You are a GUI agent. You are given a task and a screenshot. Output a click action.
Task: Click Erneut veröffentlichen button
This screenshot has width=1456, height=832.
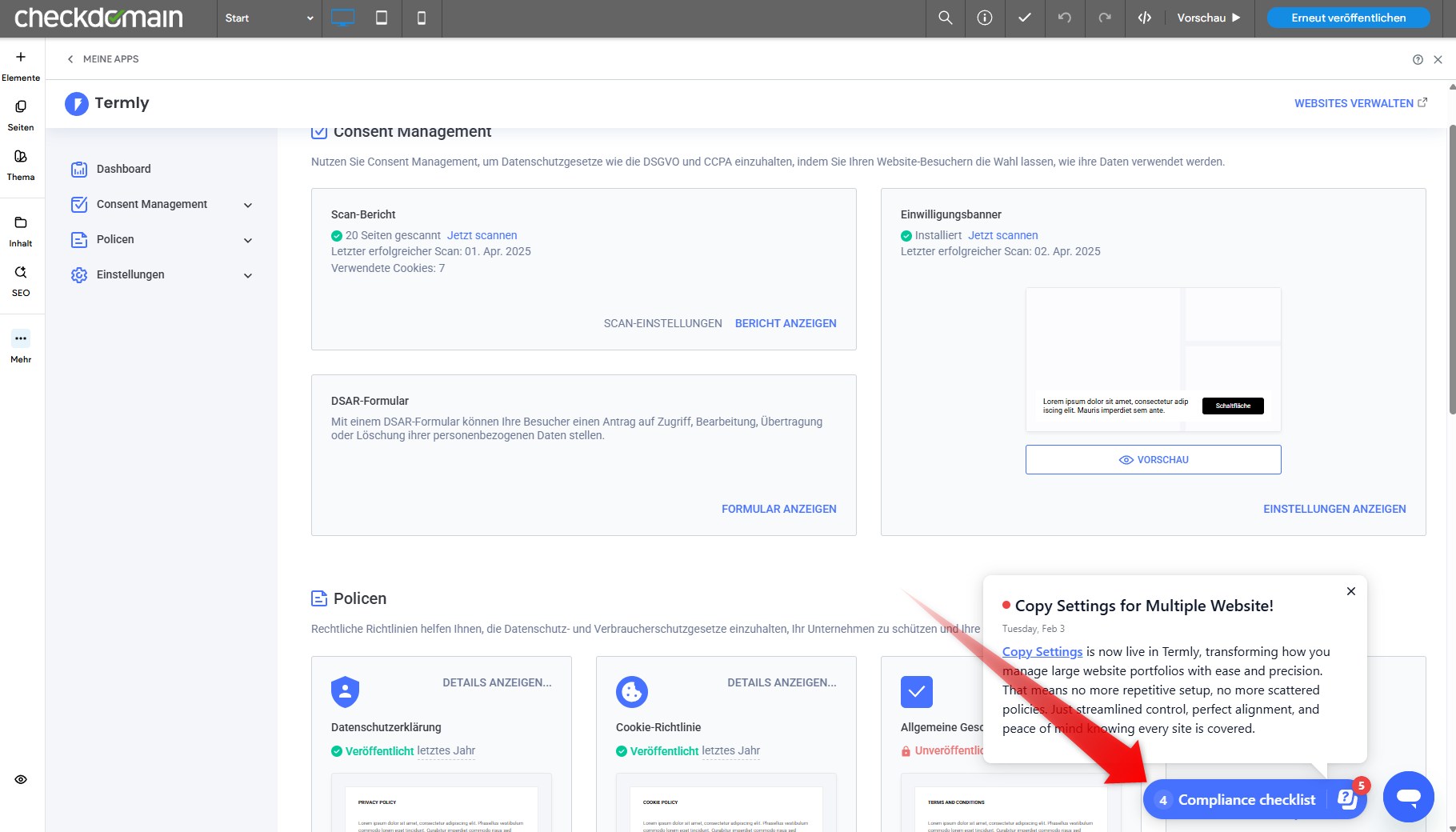click(1348, 18)
